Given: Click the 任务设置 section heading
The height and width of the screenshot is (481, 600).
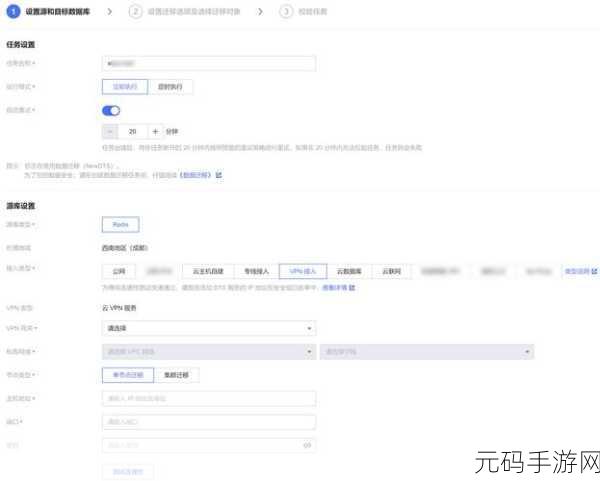Looking at the screenshot, I should (x=21, y=45).
